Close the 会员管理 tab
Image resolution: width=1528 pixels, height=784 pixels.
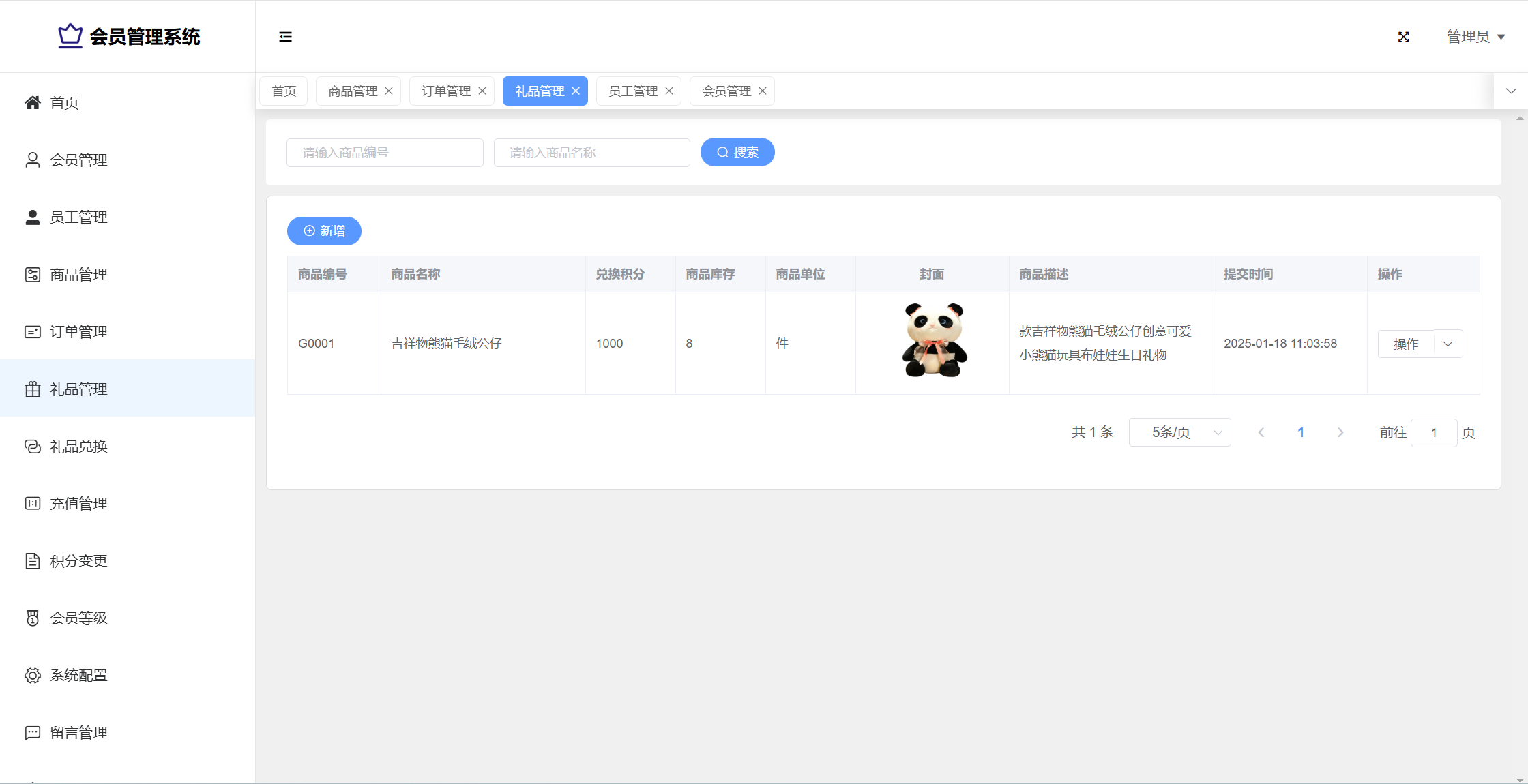[763, 91]
